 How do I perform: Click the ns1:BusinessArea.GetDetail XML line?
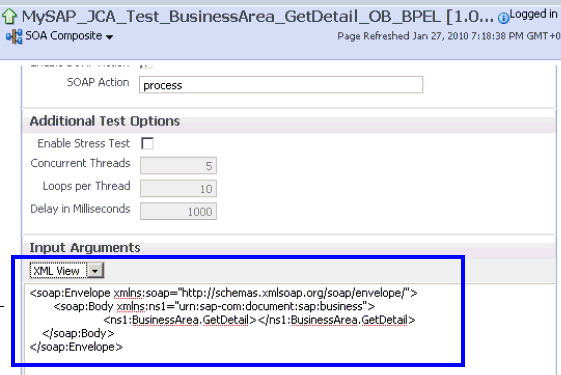pos(259,320)
